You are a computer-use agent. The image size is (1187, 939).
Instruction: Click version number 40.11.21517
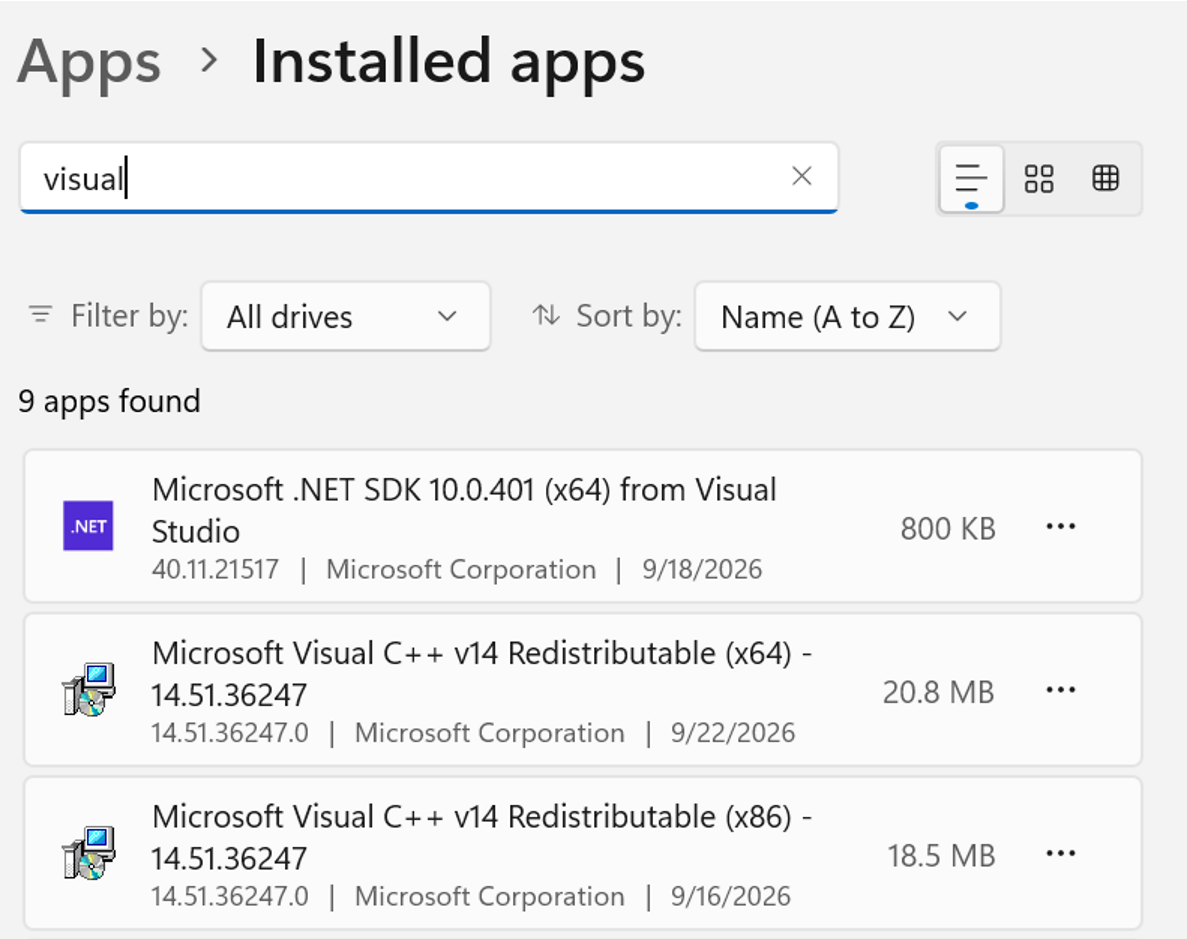coord(215,569)
